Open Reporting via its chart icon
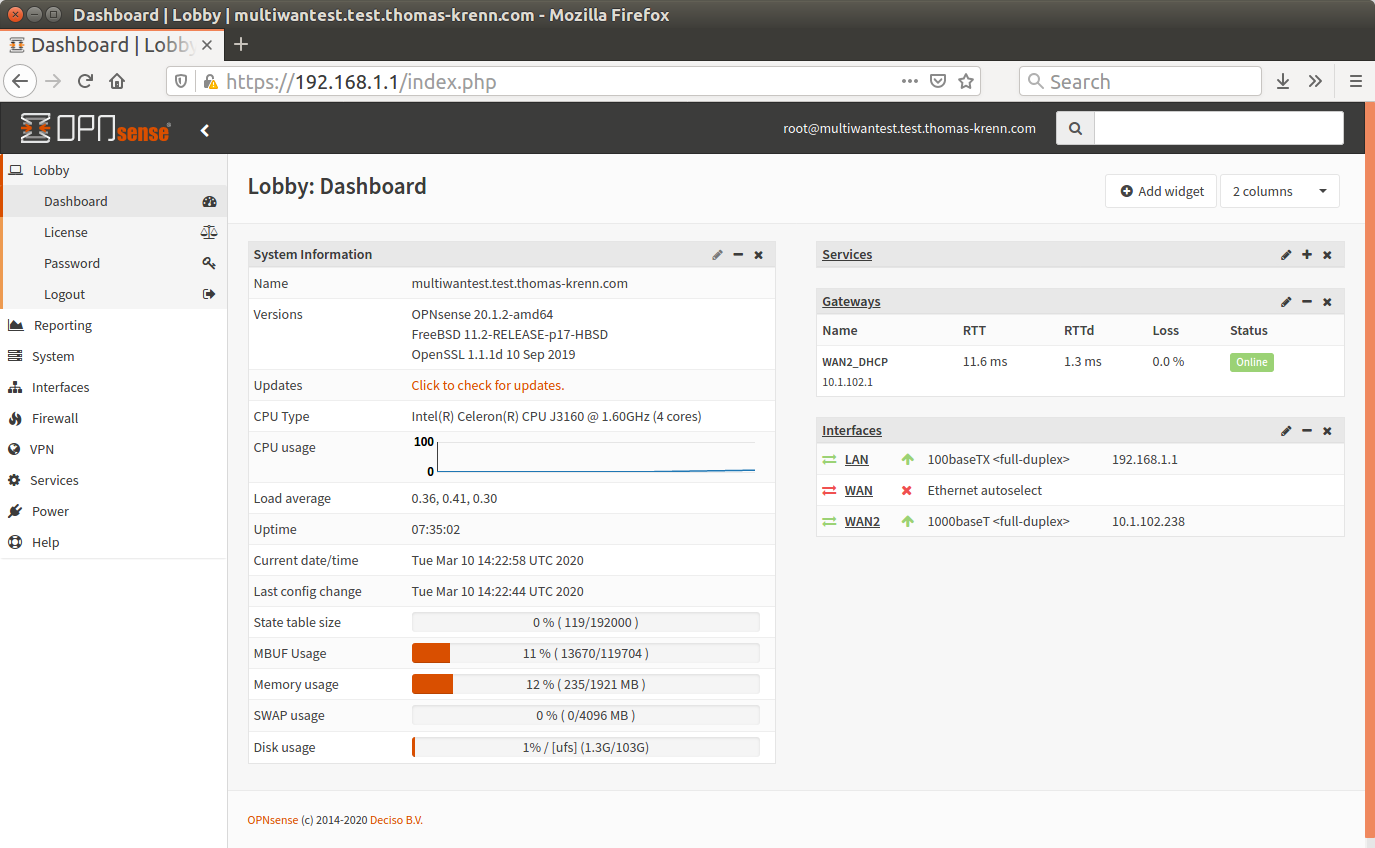1375x848 pixels. pyautogui.click(x=14, y=324)
